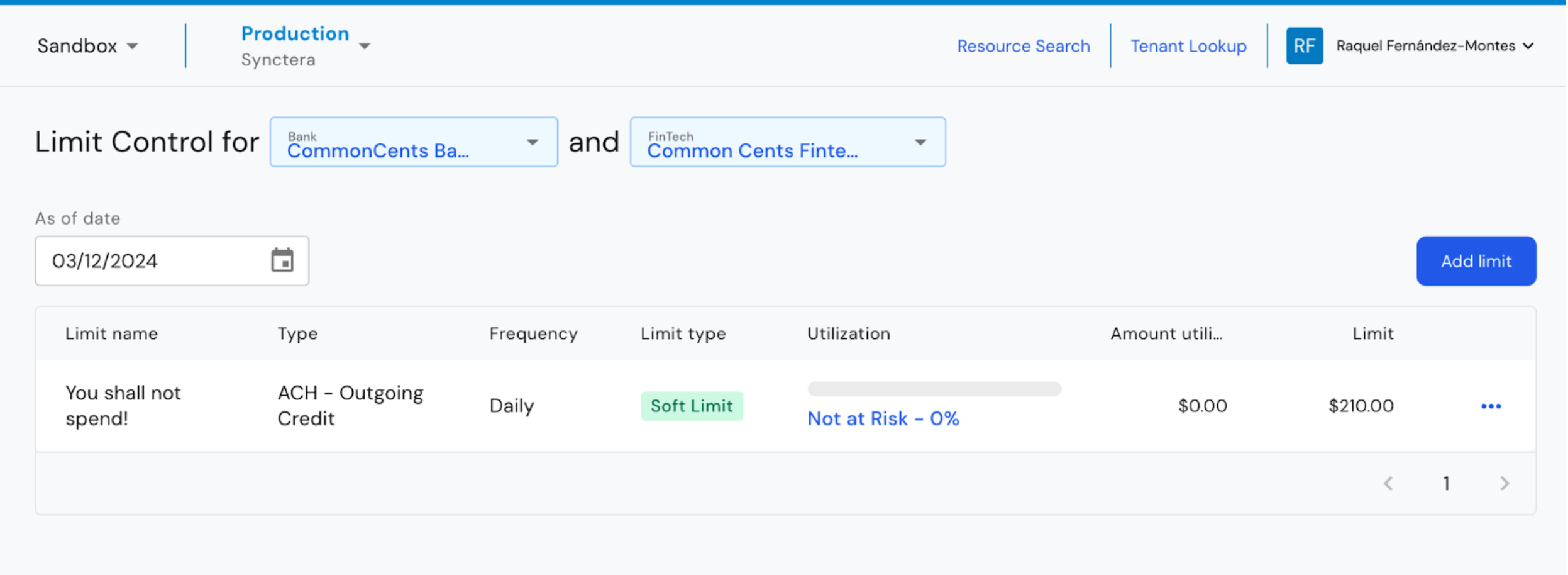Click the "As of date" label

(x=77, y=219)
